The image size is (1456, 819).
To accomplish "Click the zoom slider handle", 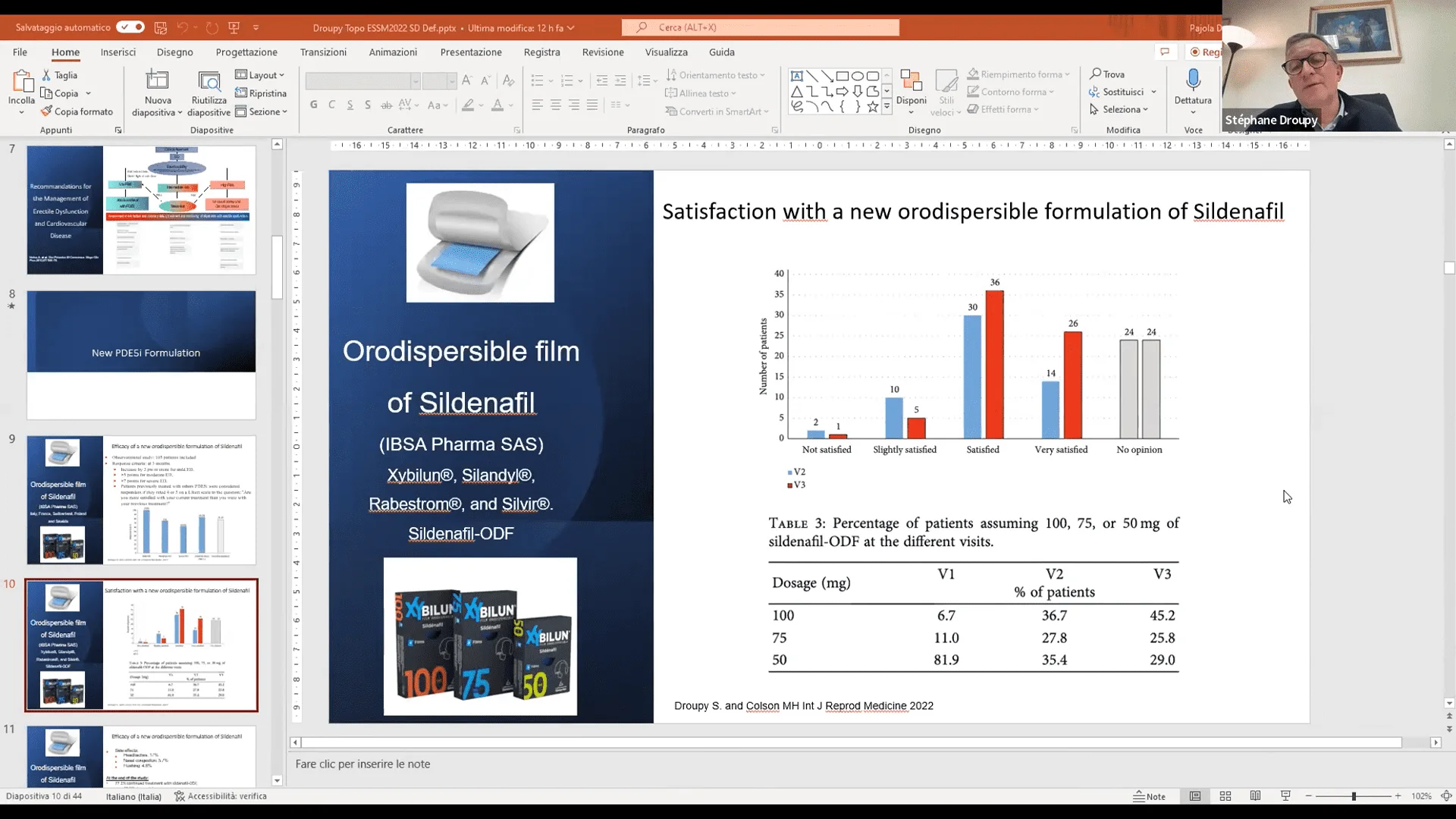I will (x=1354, y=796).
